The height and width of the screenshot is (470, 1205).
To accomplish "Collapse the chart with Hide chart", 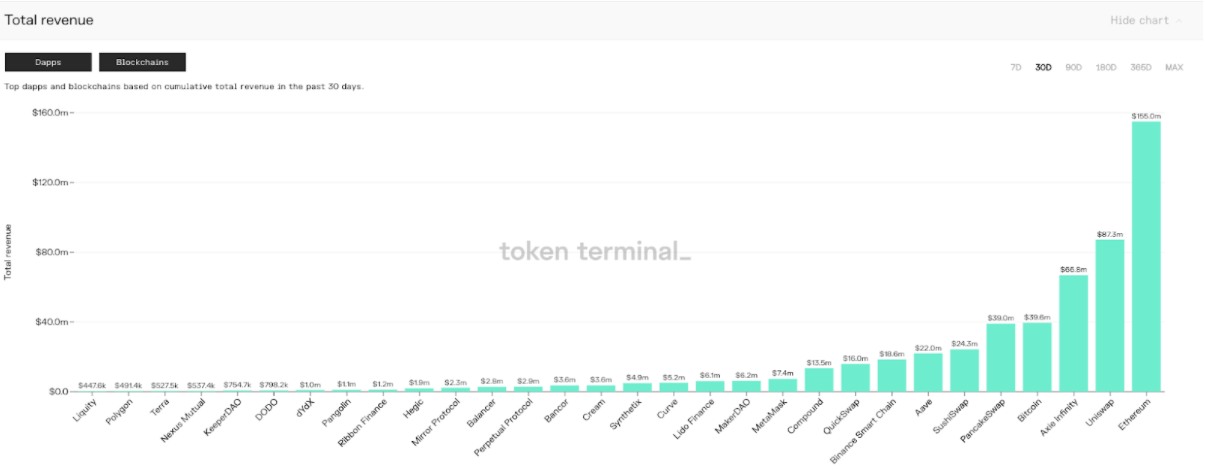I will point(1146,20).
